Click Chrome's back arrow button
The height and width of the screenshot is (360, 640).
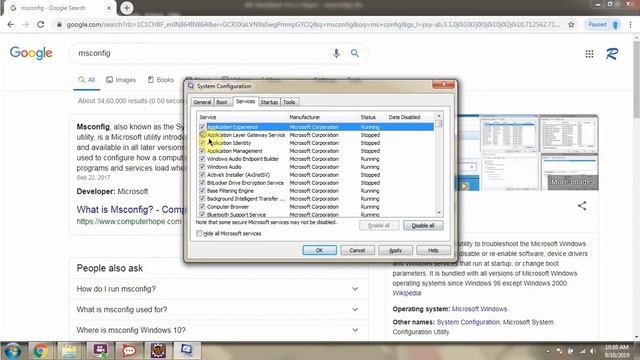click(x=11, y=24)
